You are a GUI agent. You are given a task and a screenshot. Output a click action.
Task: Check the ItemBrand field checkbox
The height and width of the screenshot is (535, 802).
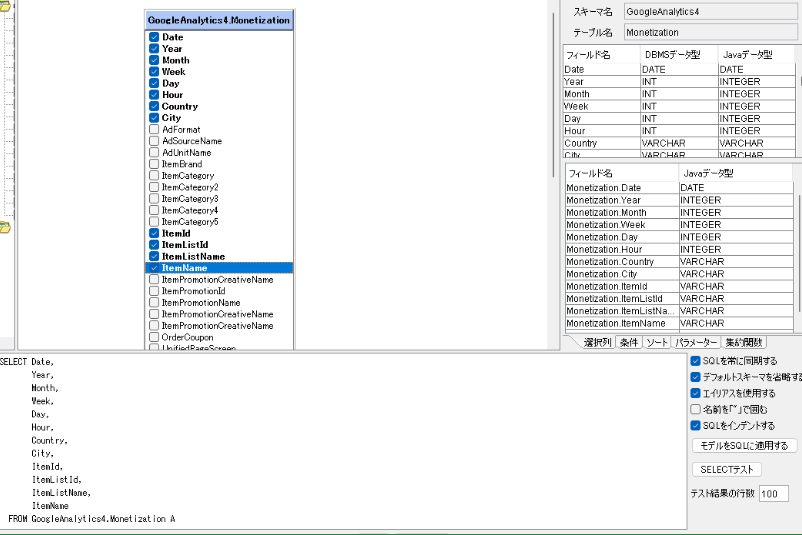(154, 164)
